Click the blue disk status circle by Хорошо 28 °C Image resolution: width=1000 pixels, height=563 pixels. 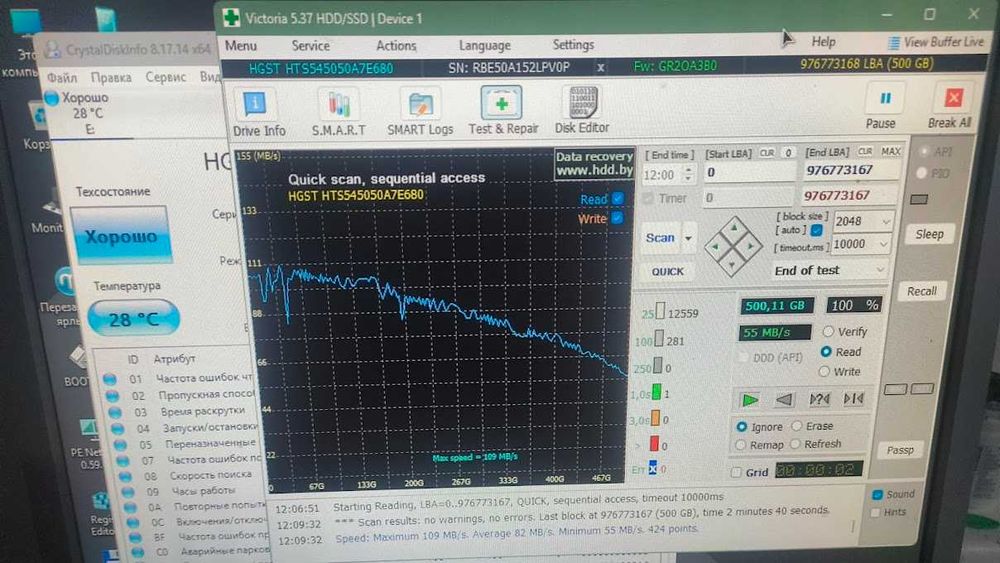52,98
